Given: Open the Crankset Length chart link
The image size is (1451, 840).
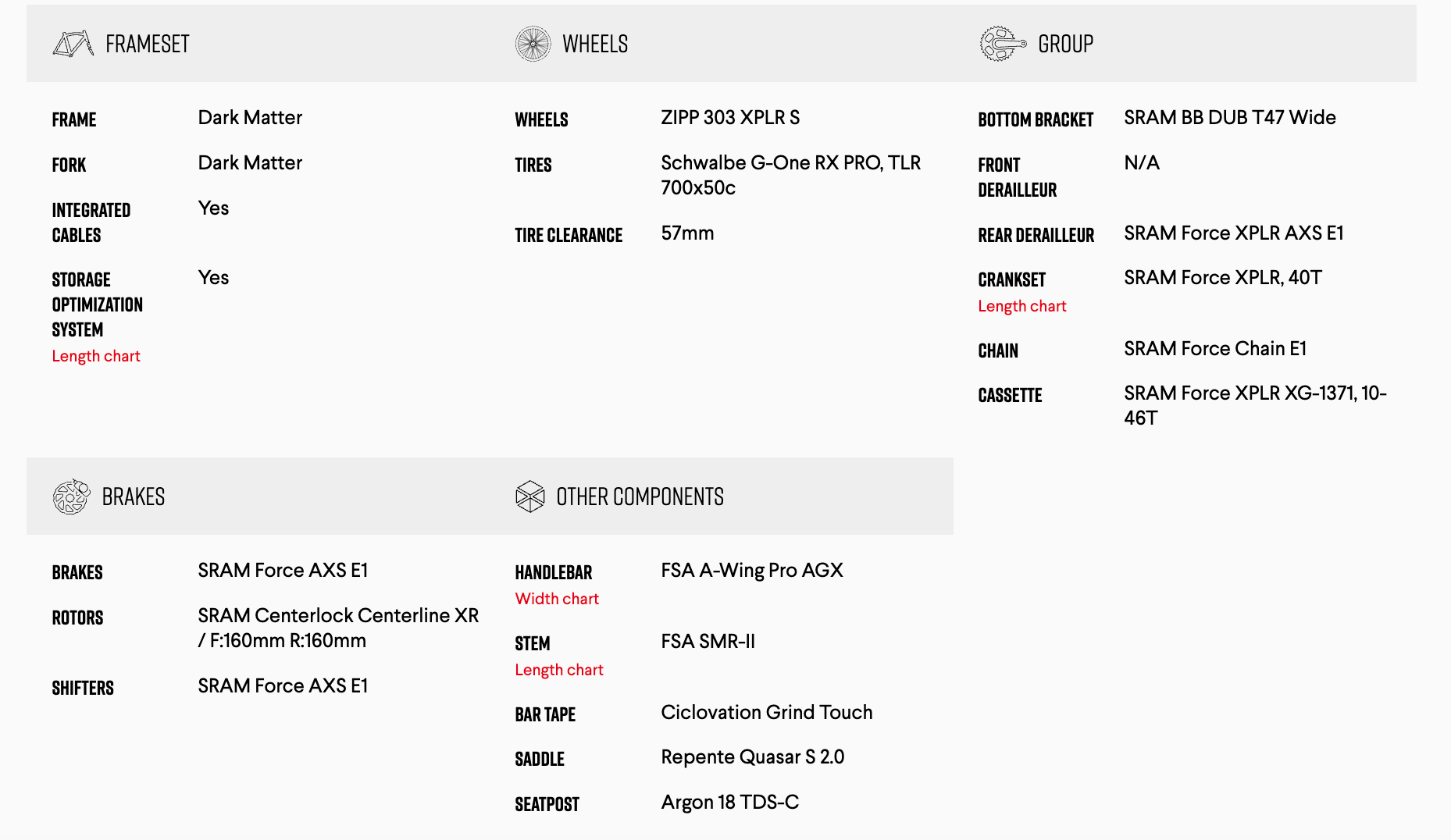Looking at the screenshot, I should 1021,306.
